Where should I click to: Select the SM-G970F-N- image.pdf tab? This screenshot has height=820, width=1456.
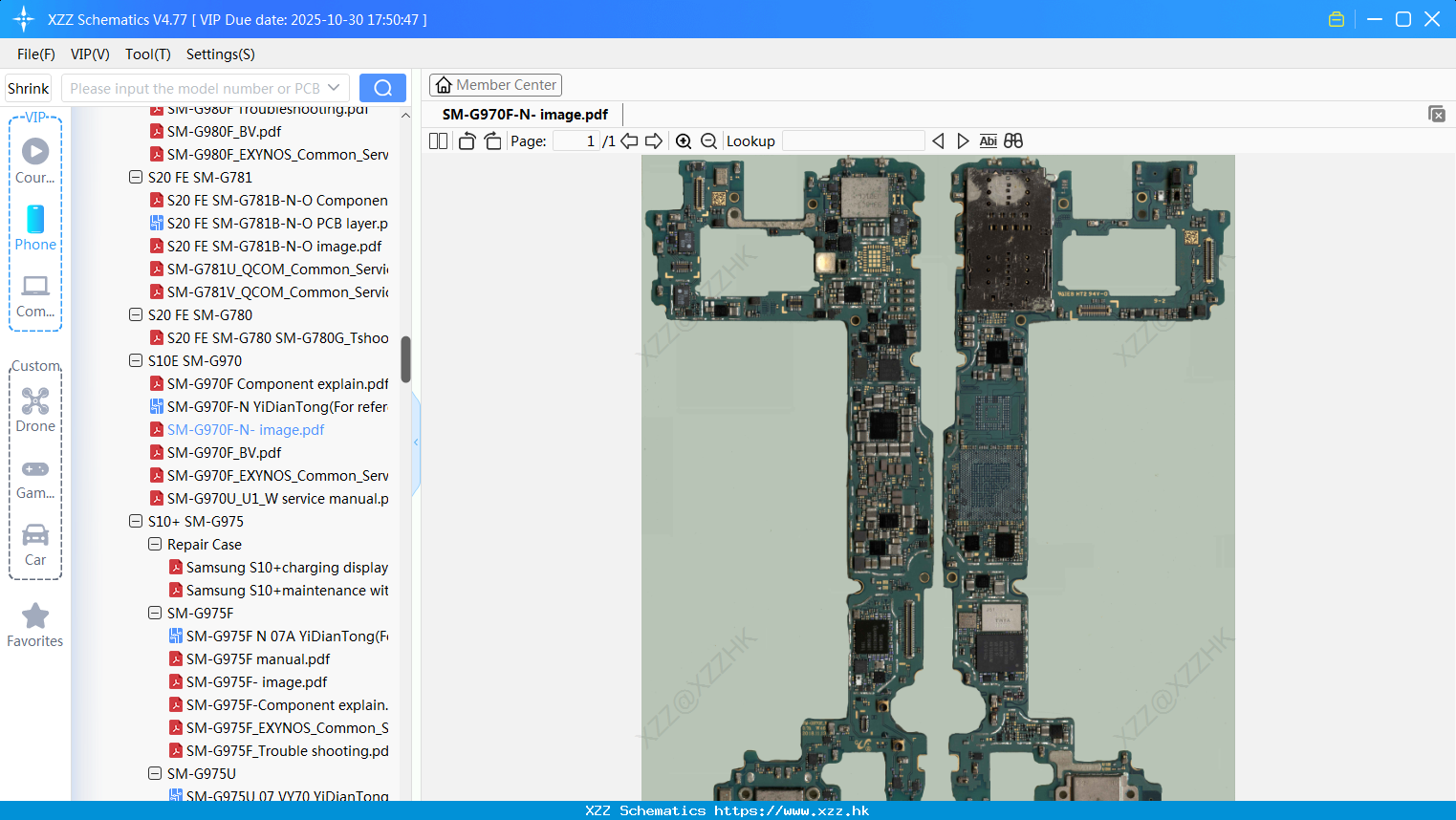click(x=525, y=114)
